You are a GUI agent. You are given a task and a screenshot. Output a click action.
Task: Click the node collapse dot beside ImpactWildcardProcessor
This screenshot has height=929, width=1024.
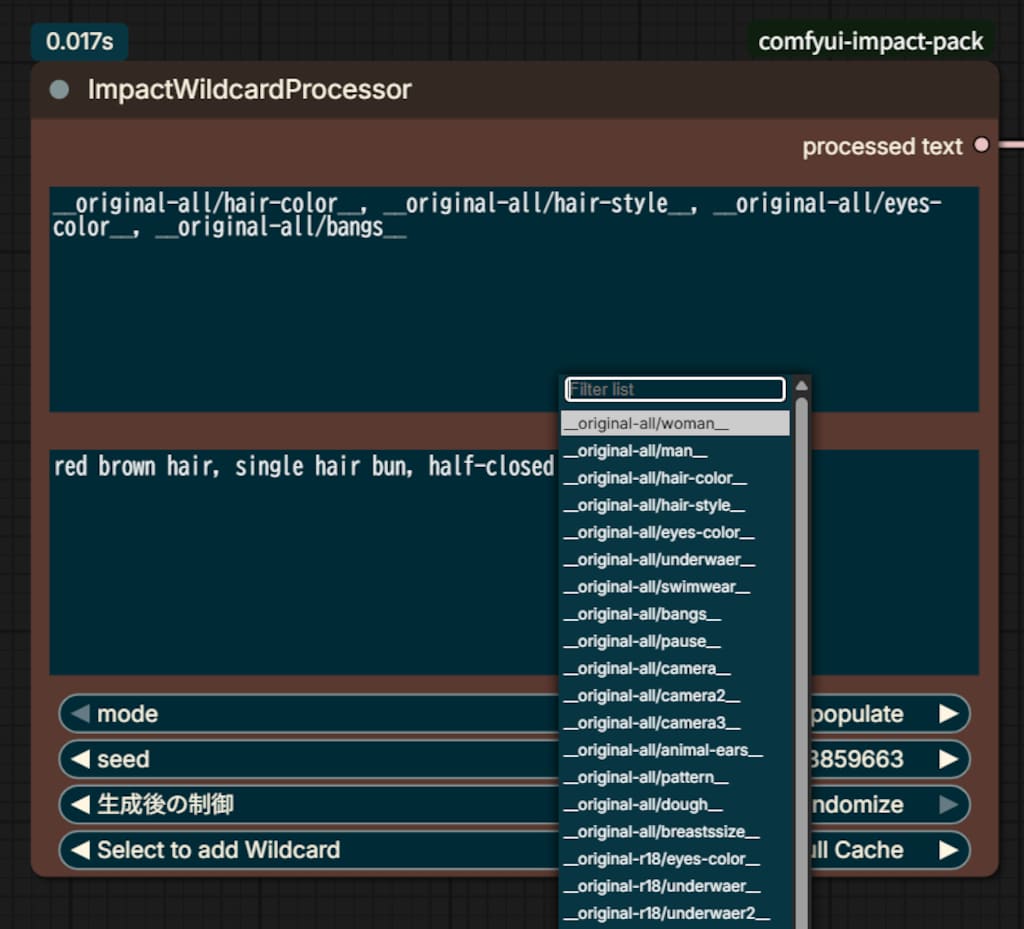(59, 89)
